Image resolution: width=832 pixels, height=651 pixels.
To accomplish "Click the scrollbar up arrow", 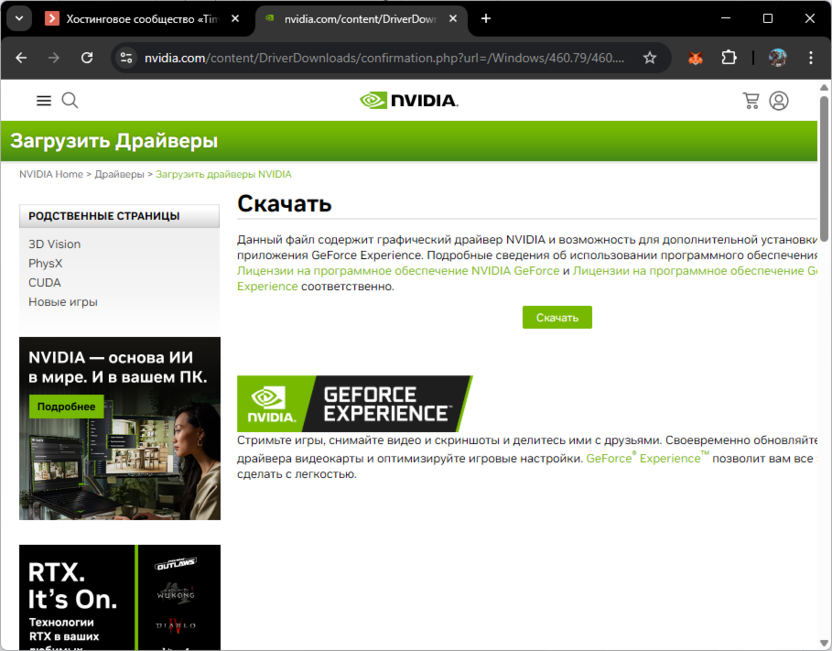I will point(824,87).
